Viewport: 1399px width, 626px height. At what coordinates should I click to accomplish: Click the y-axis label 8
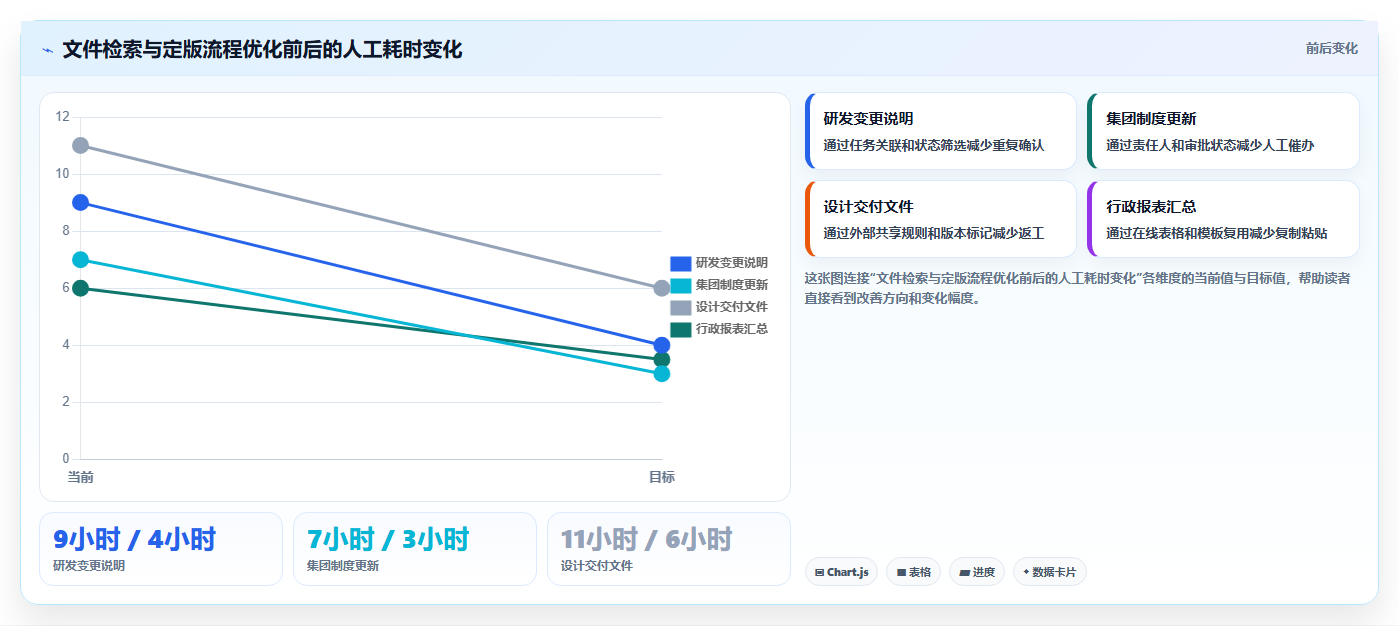click(x=66, y=231)
